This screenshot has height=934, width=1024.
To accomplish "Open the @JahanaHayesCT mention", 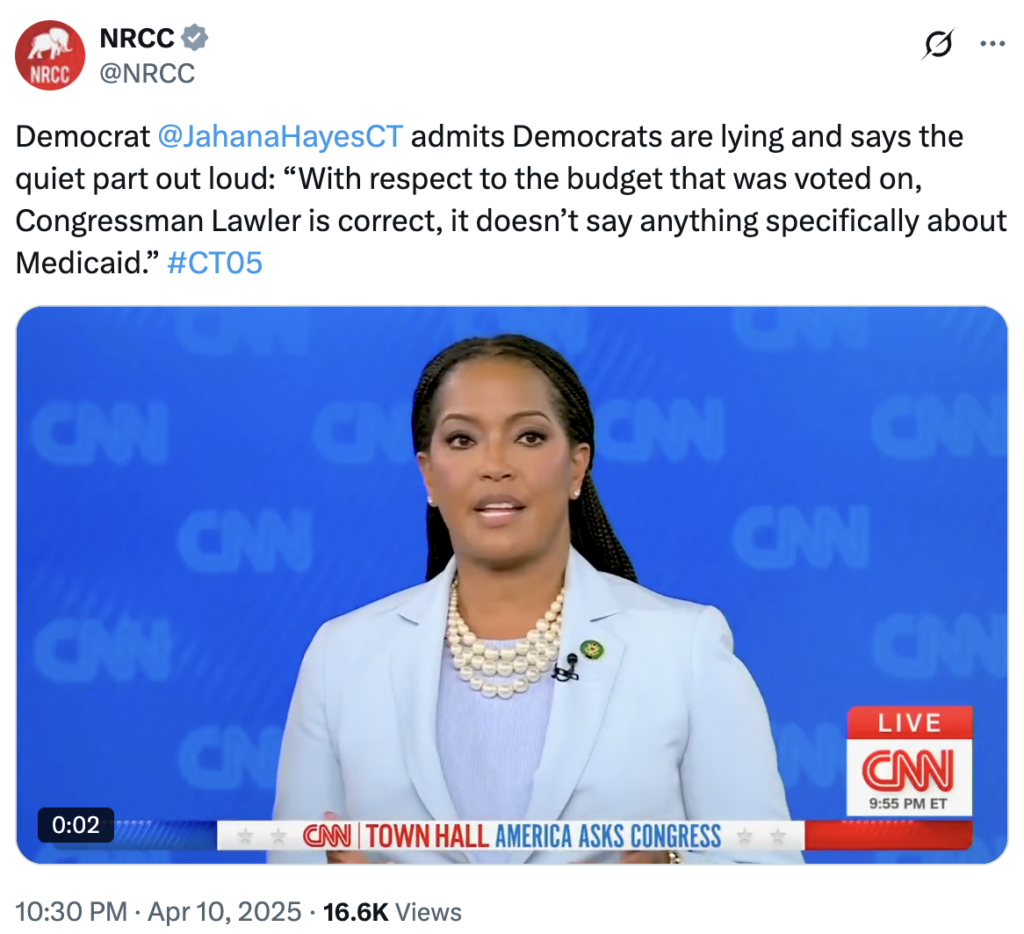I will click(x=280, y=137).
